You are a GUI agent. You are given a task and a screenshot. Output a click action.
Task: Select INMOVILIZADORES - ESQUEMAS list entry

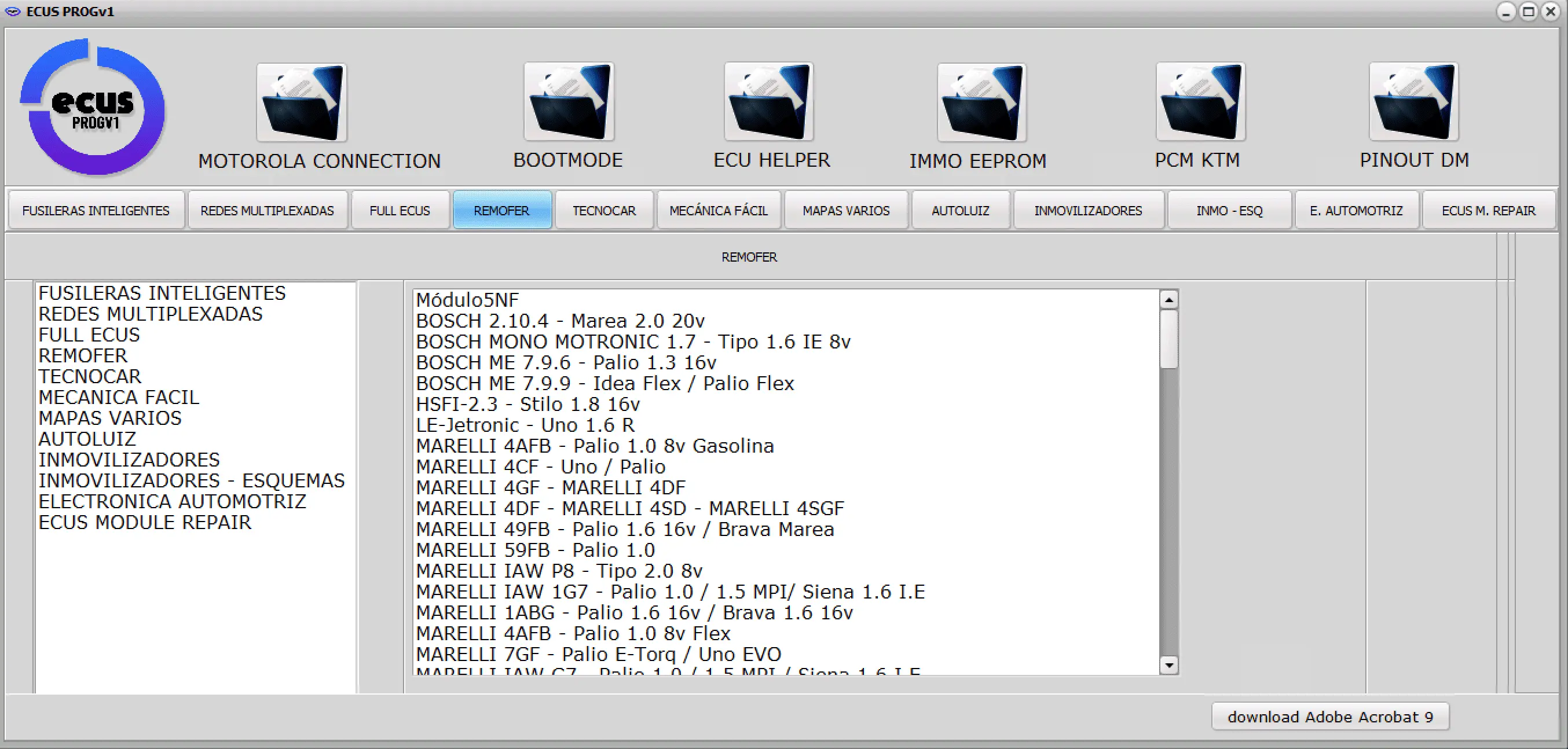tap(191, 480)
